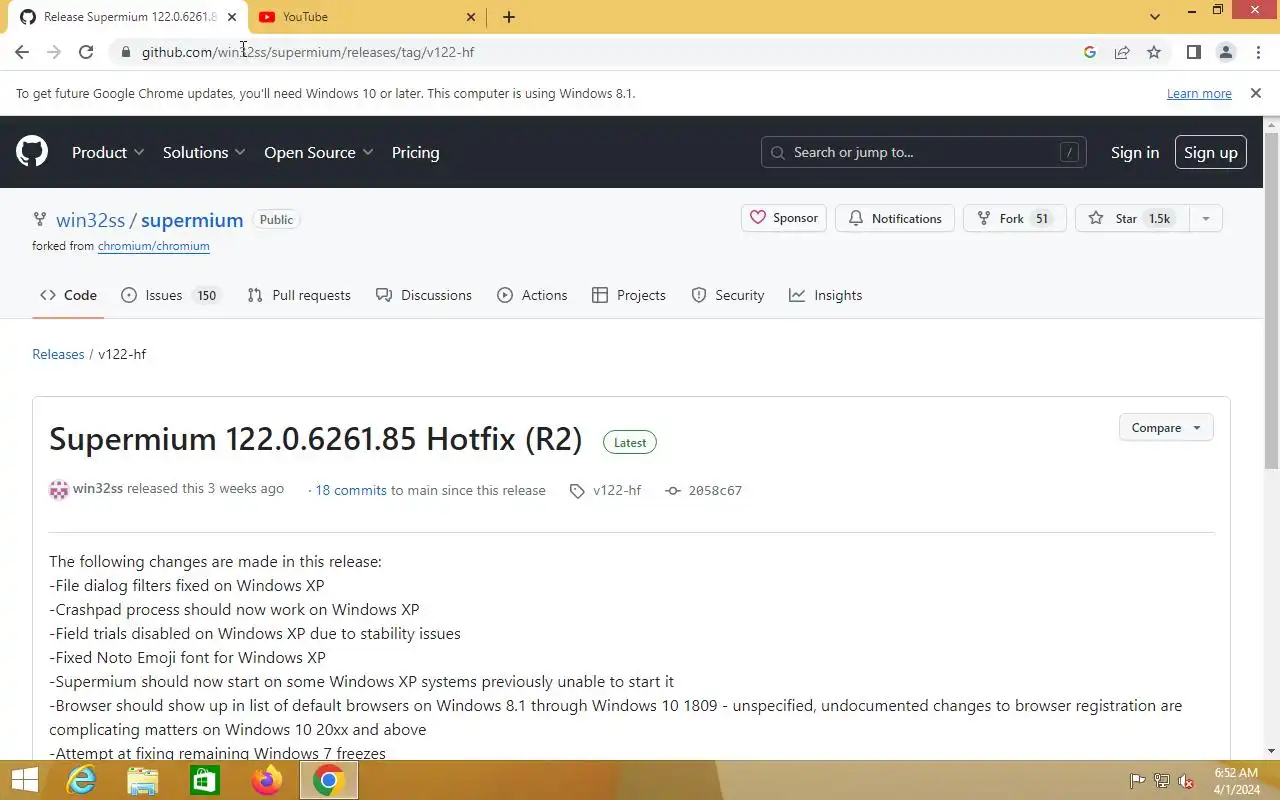Launch Internet Explorer from taskbar

tap(81, 780)
